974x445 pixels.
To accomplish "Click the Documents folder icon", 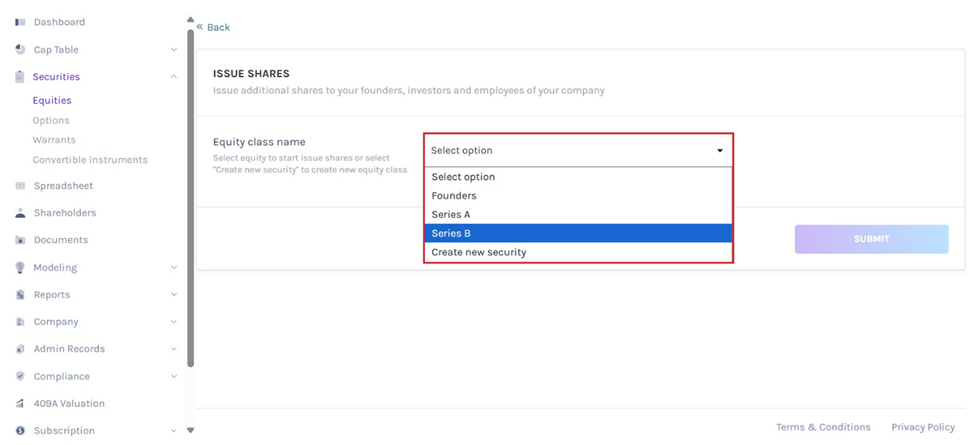I will [x=20, y=240].
